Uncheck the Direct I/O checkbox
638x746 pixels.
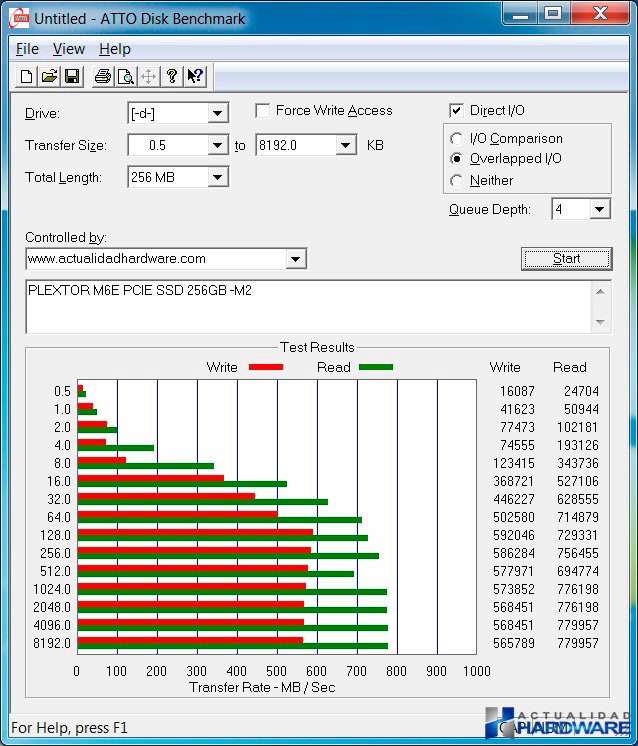(x=457, y=111)
